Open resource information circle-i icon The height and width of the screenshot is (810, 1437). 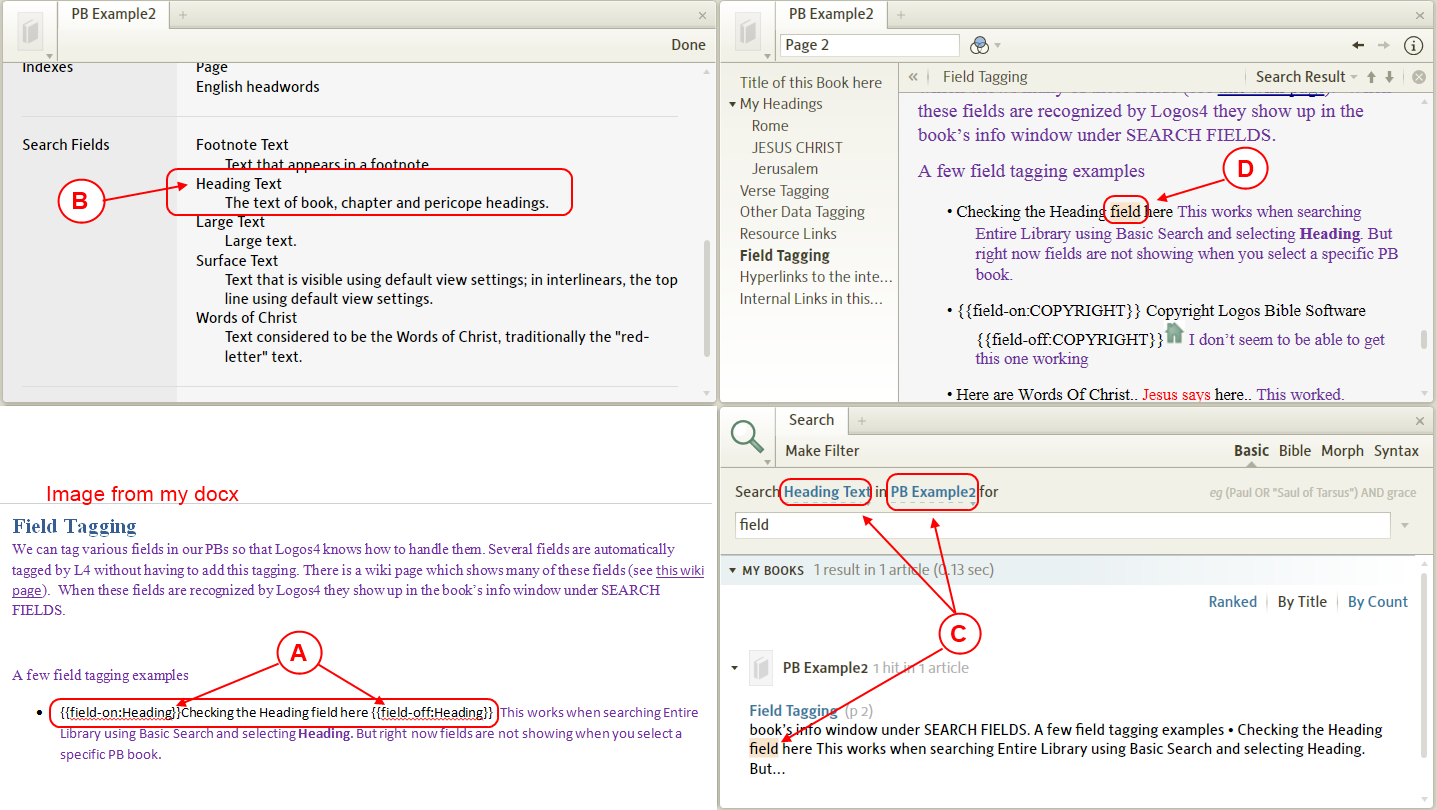[1413, 45]
